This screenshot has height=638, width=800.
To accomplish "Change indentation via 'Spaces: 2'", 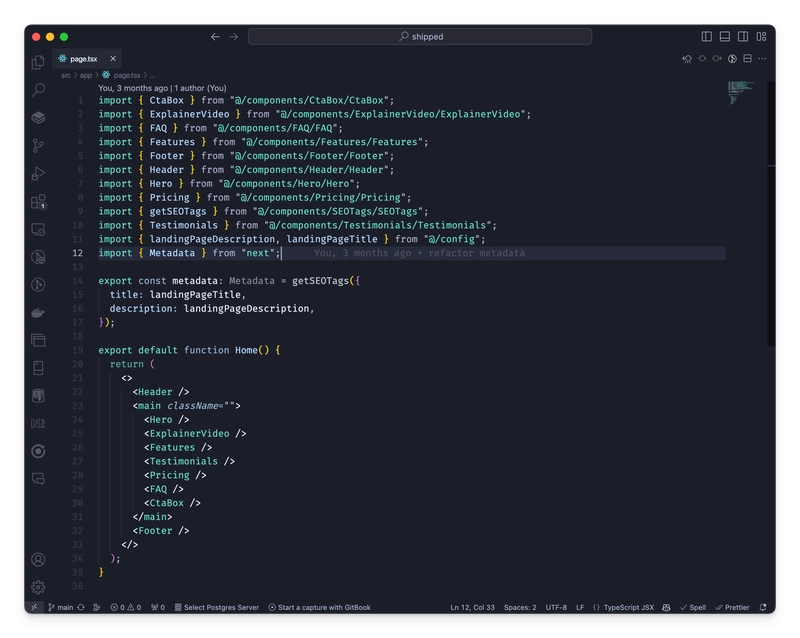I will tap(520, 607).
